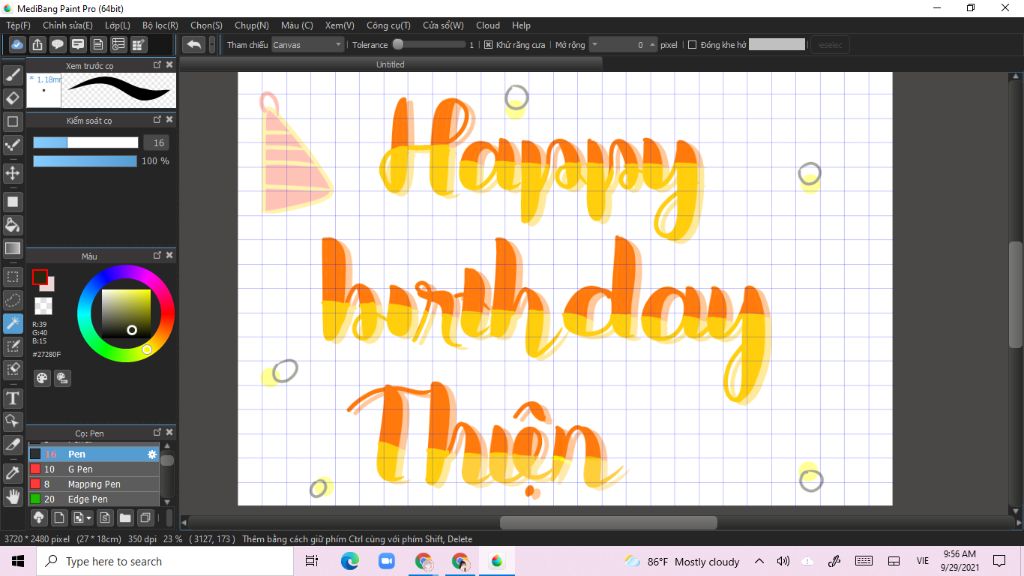Screen dimensions: 1024x576
Task: Click the brush opacity slider at 100%
Action: (85, 161)
